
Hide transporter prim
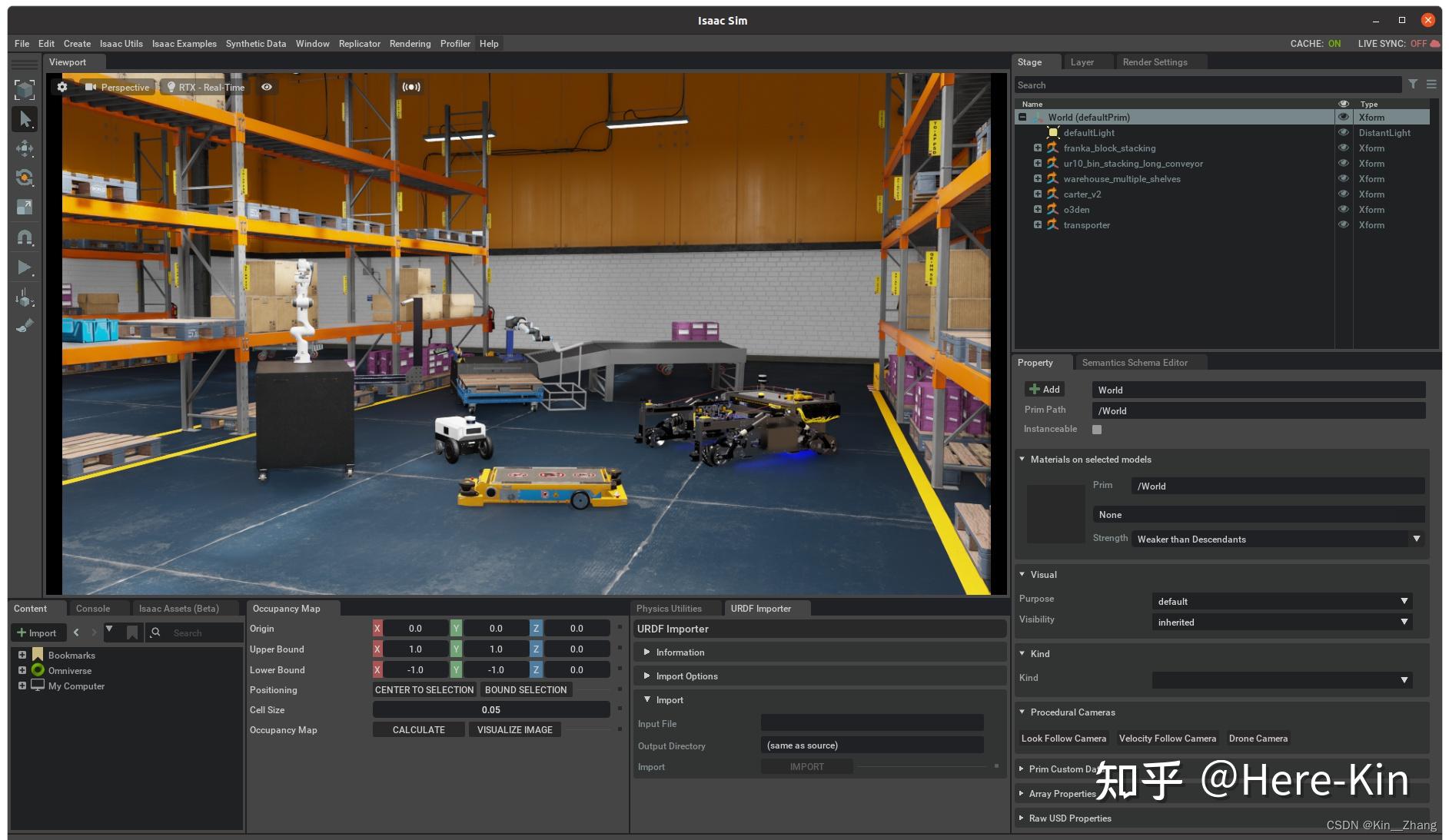[1344, 225]
